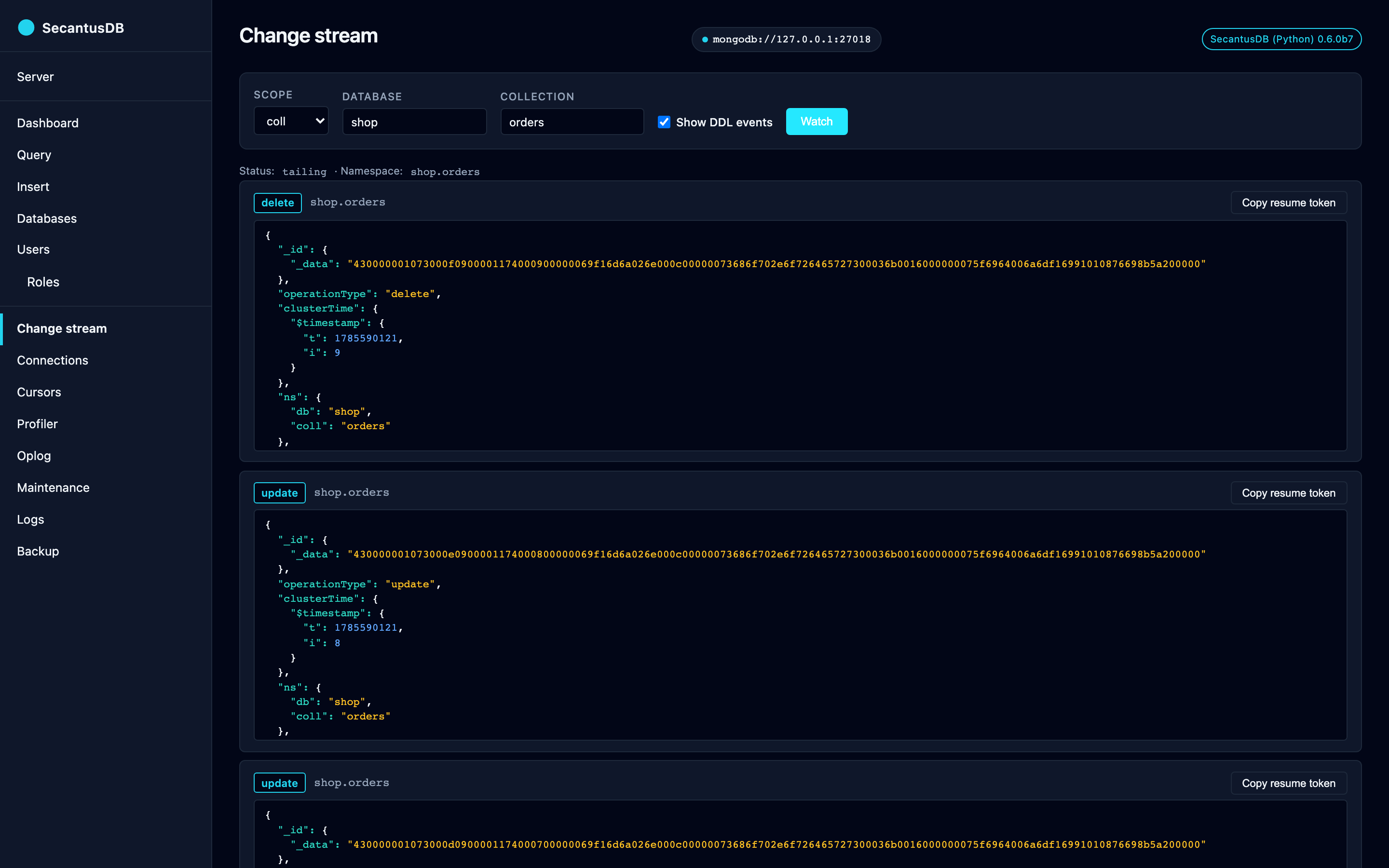Viewport: 1389px width, 868px height.
Task: Click the operationType "delete" value
Action: tap(410, 294)
